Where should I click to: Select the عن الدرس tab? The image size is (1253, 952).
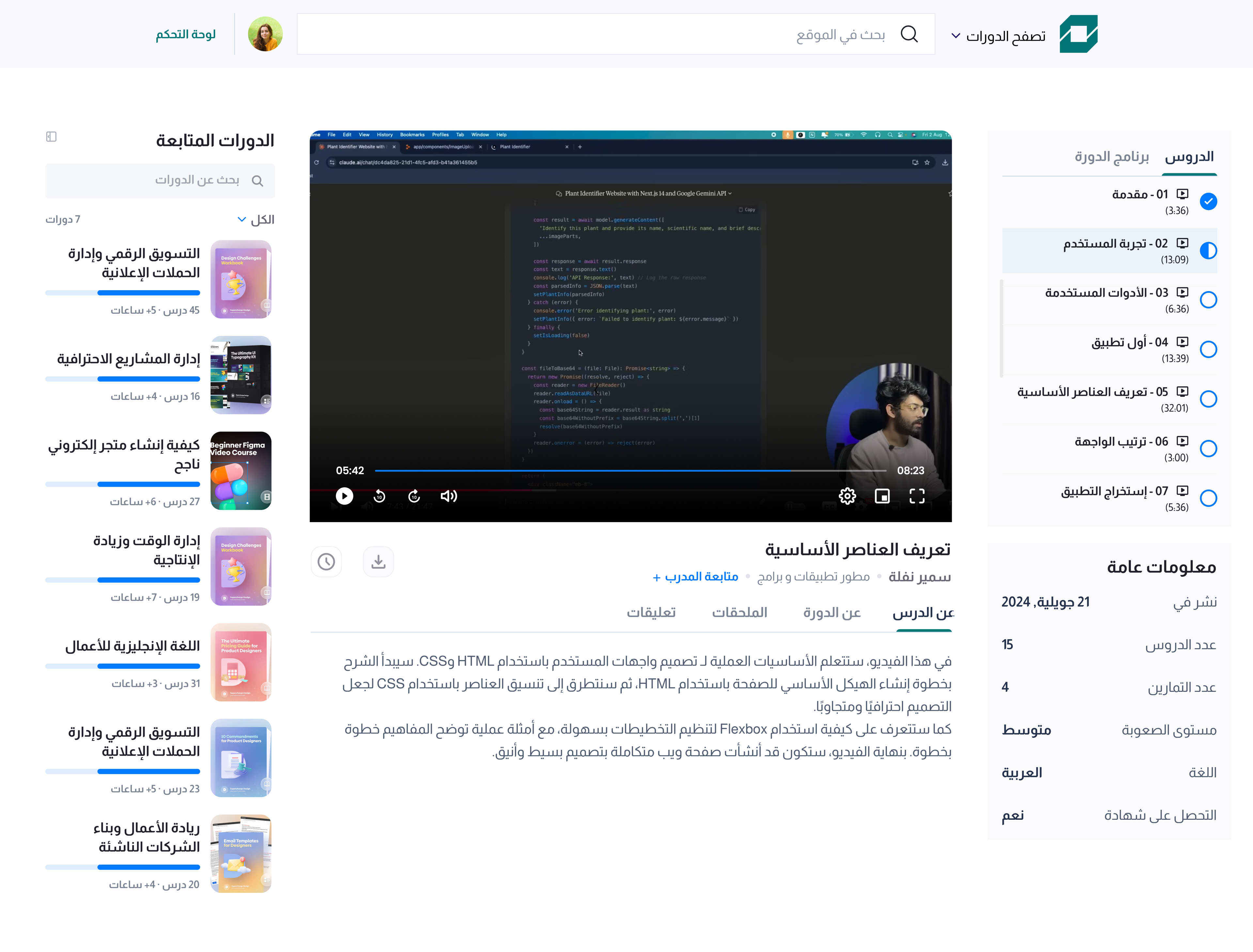tap(923, 613)
